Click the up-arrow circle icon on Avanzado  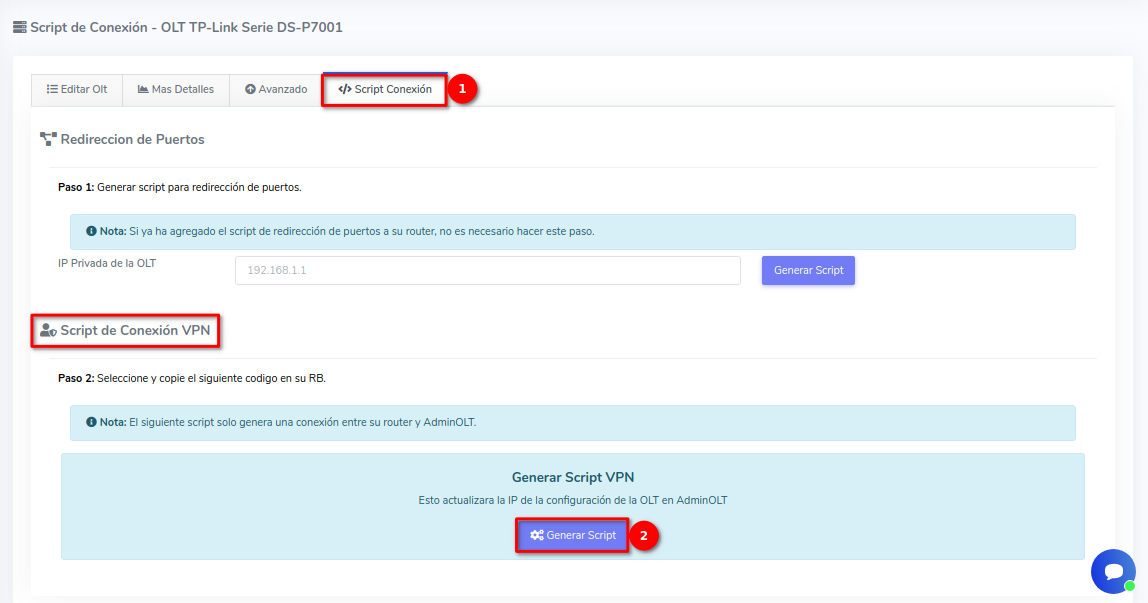click(x=250, y=89)
